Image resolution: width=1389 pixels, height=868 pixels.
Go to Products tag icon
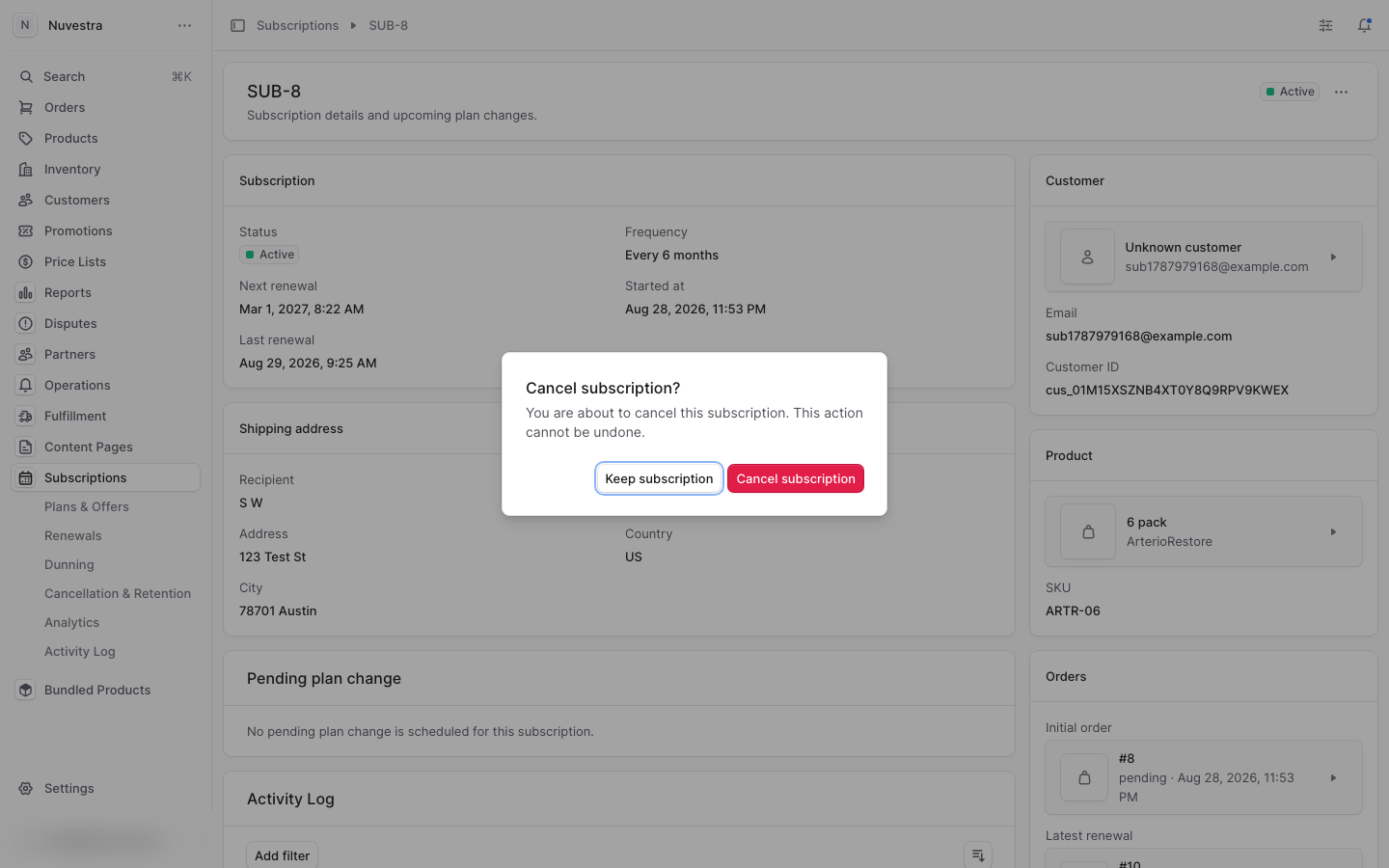pyautogui.click(x=26, y=138)
